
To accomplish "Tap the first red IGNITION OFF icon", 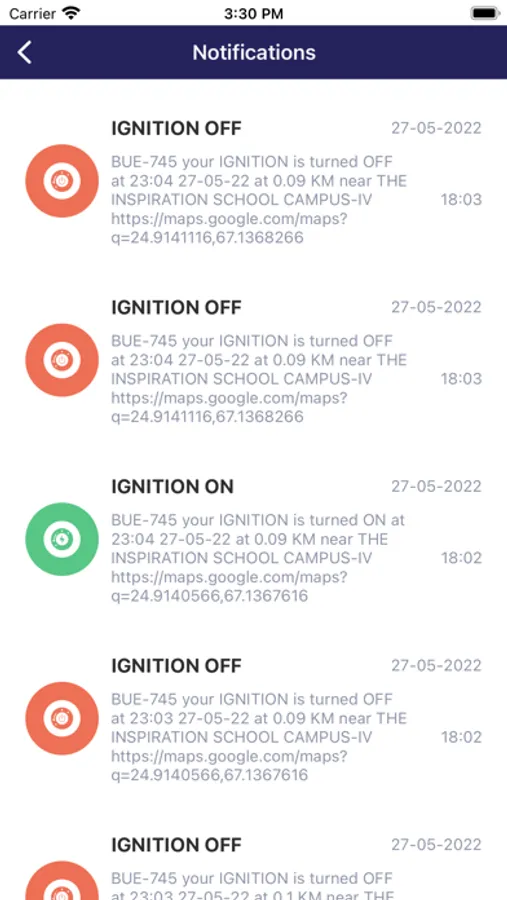I will pyautogui.click(x=62, y=181).
